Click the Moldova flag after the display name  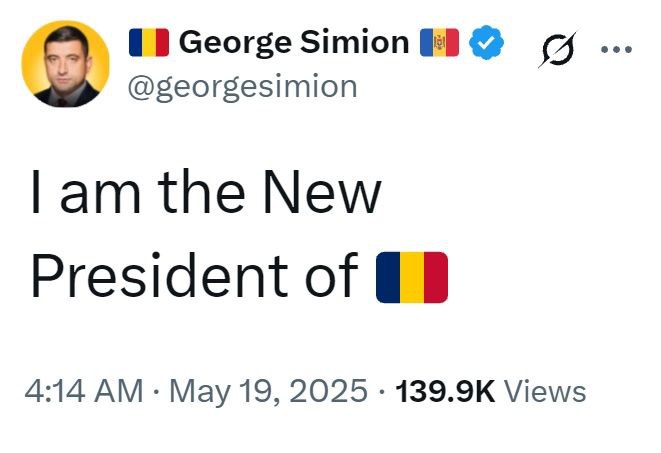439,42
